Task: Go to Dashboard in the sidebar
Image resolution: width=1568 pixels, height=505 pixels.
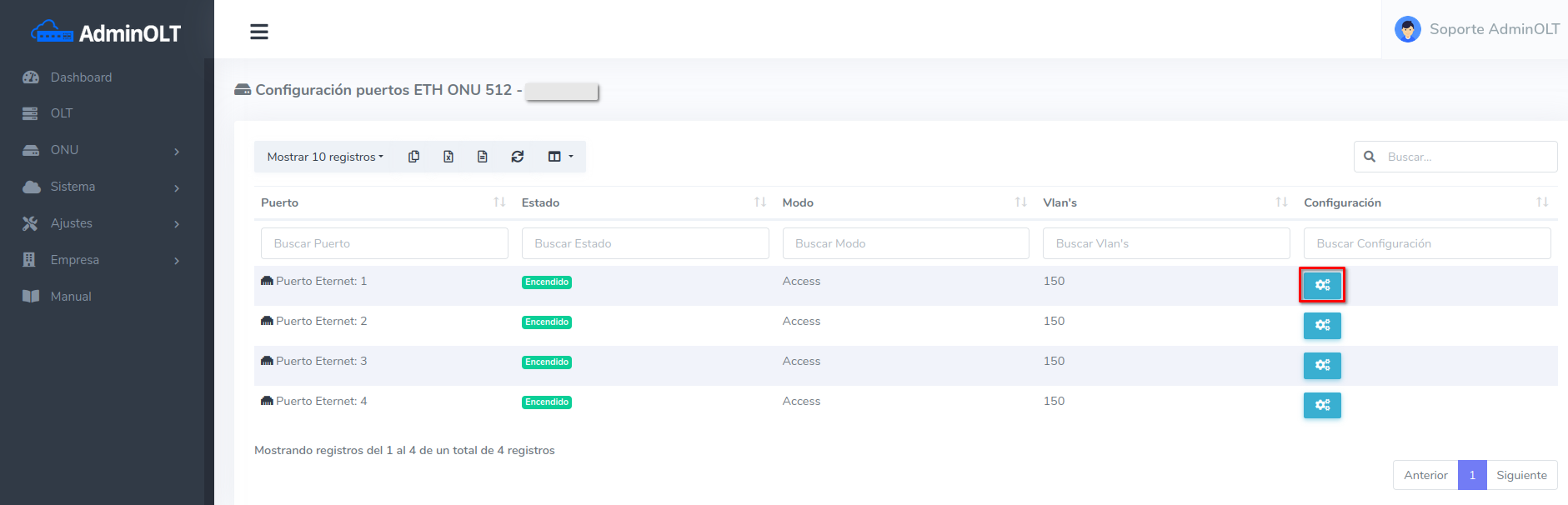Action: (81, 77)
